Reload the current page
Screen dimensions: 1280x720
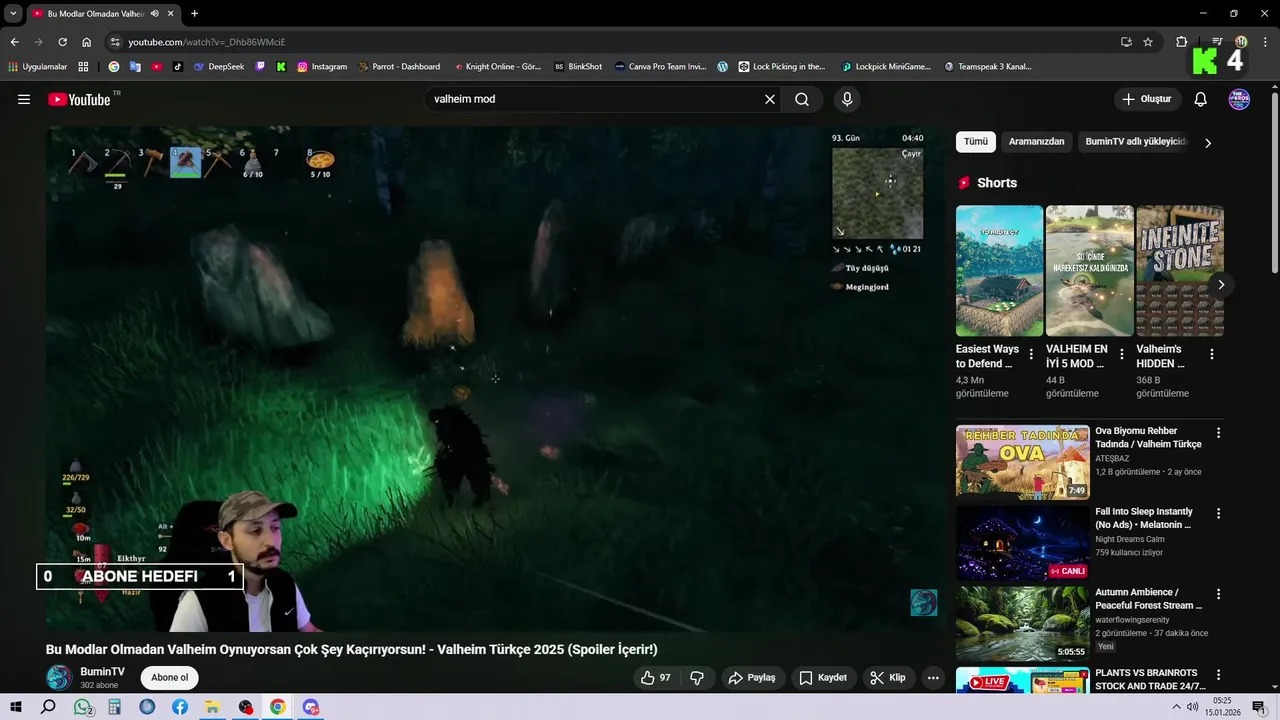coord(62,42)
